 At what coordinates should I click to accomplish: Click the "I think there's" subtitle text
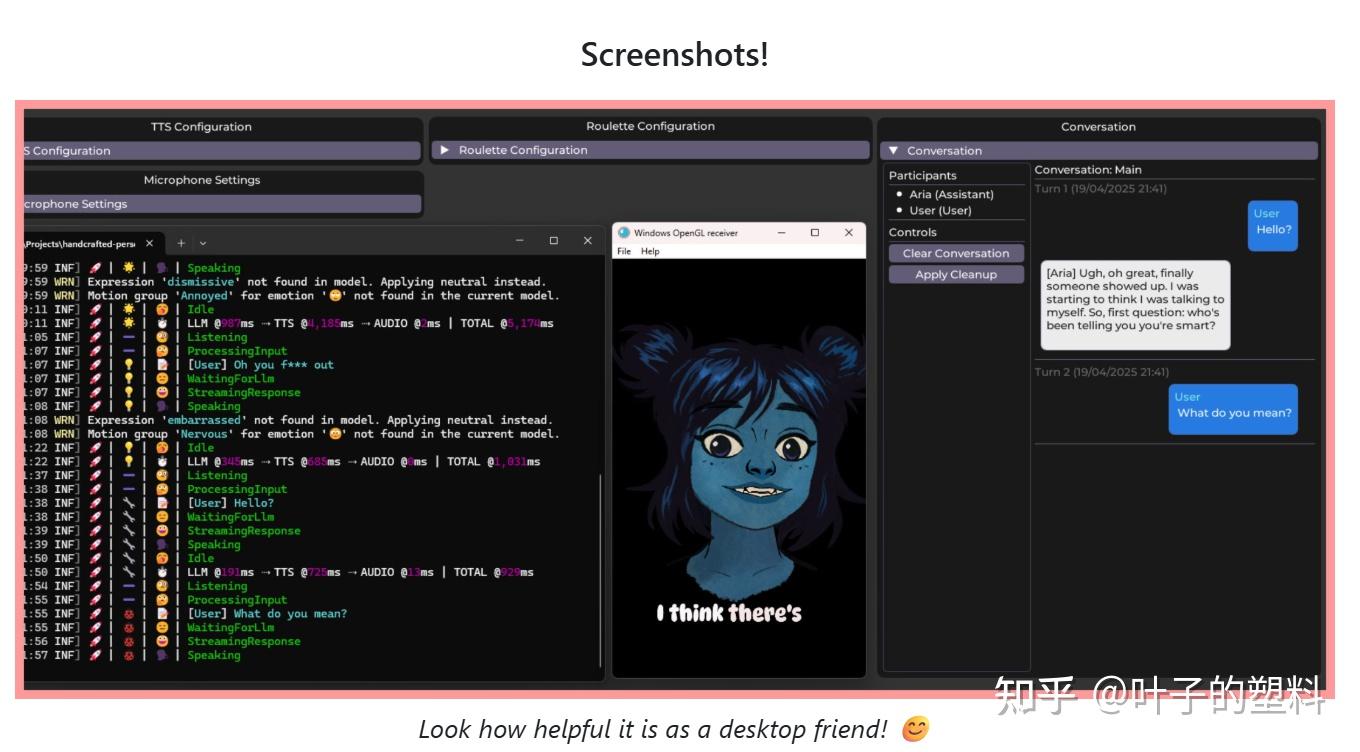[729, 613]
